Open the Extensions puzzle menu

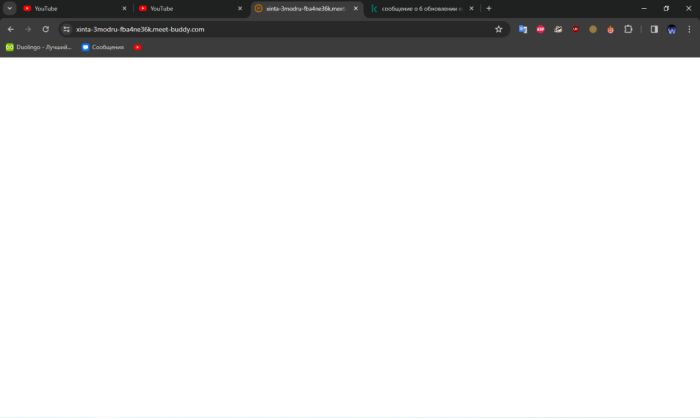point(628,29)
